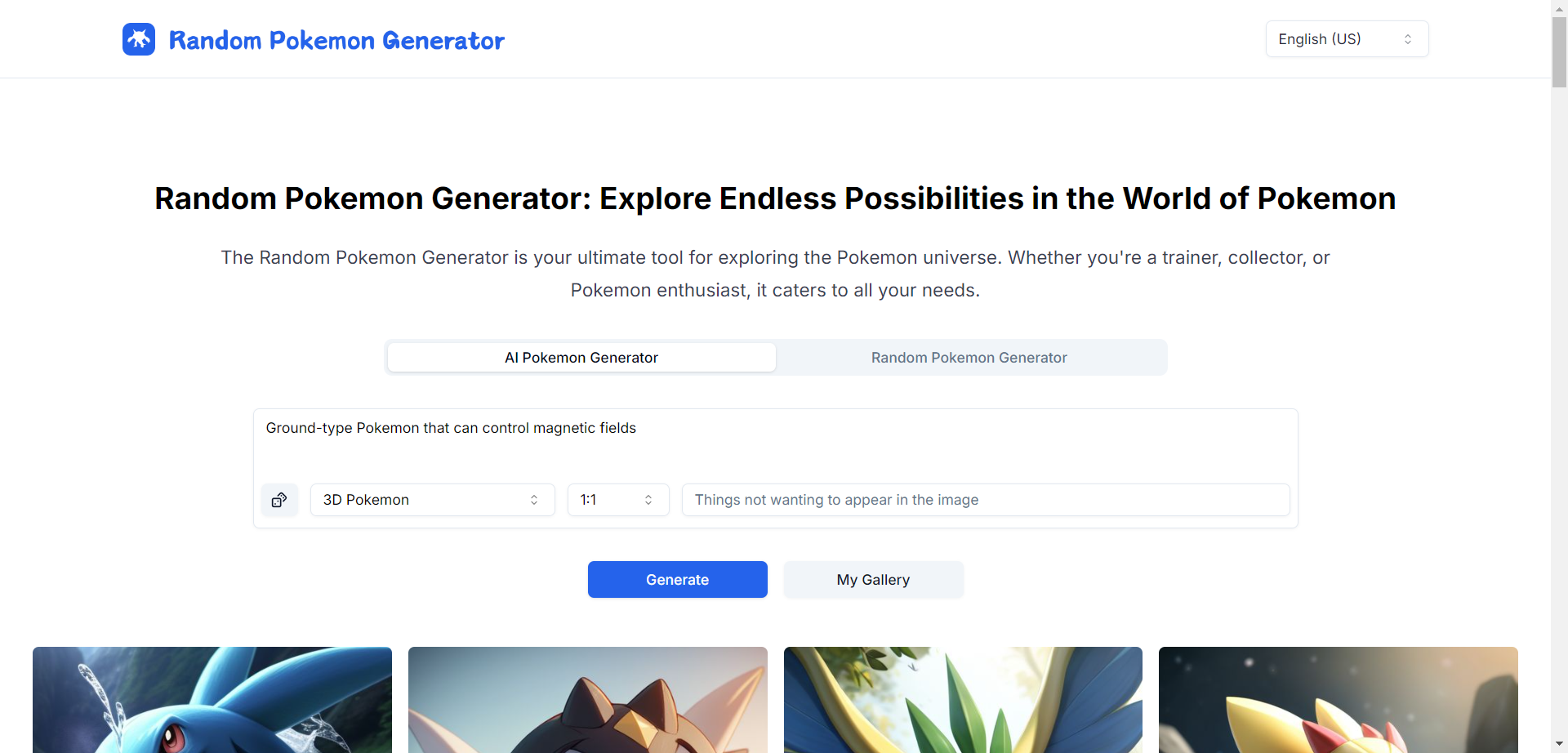Click the scroll-down arrow at bottom right
This screenshot has width=1568, height=753.
pos(1558,743)
